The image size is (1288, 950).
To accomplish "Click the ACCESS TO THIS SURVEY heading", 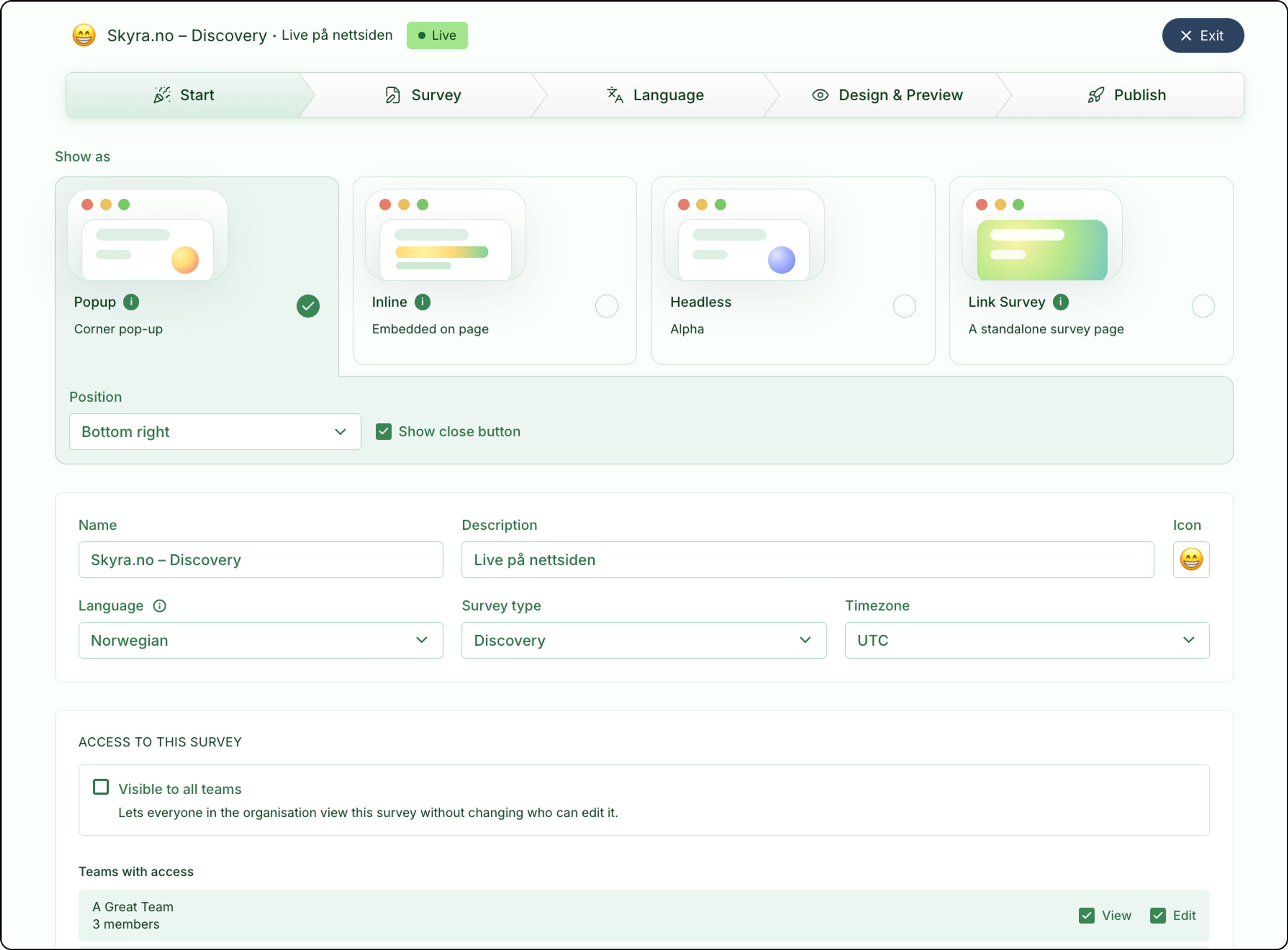I will (x=160, y=742).
